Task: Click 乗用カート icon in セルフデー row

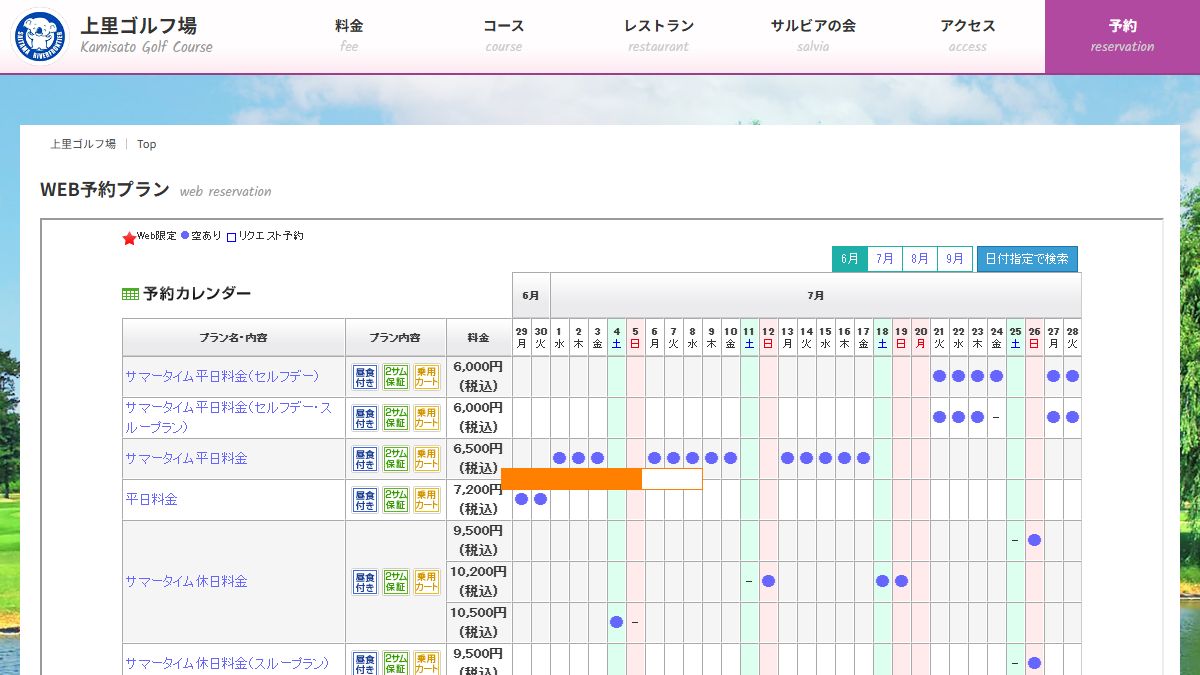Action: (427, 377)
